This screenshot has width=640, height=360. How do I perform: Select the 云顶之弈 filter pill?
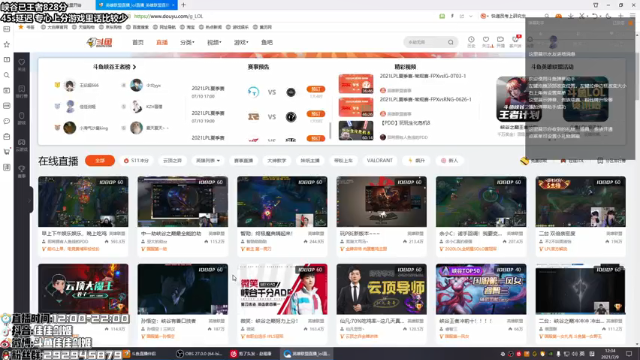[172, 161]
